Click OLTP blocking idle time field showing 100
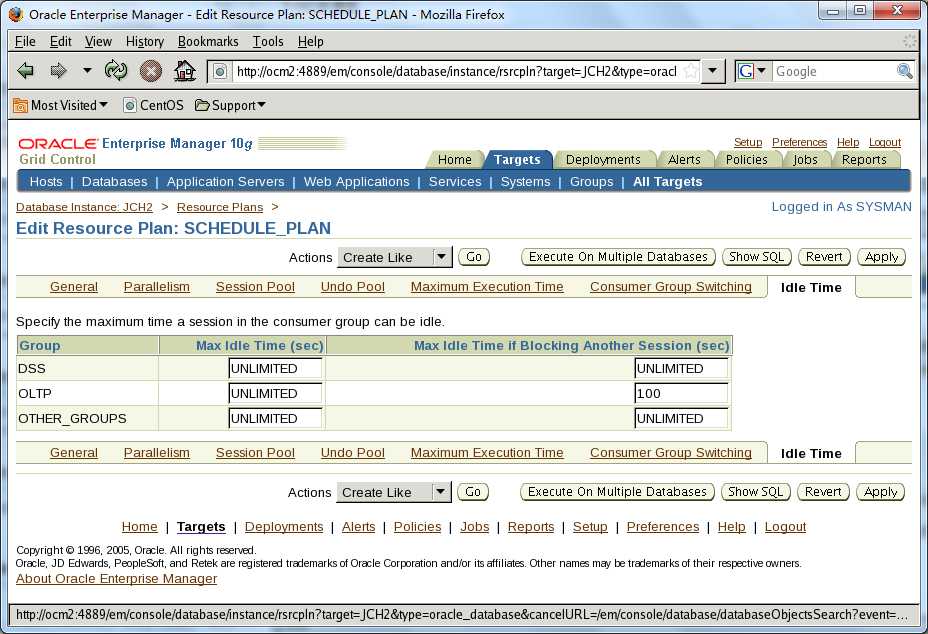 pyautogui.click(x=682, y=393)
